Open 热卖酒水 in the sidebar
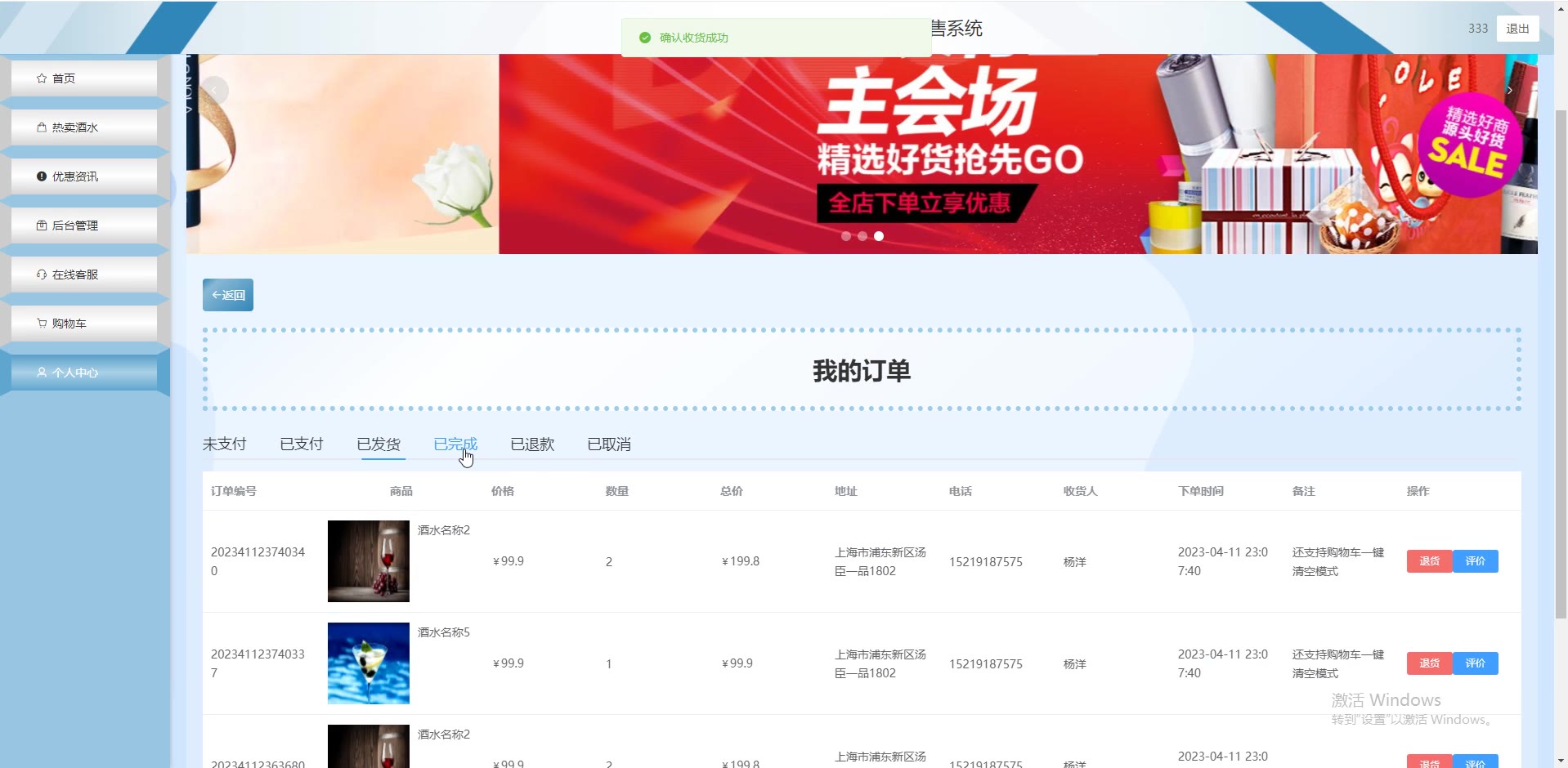Image resolution: width=1568 pixels, height=768 pixels. [x=84, y=127]
